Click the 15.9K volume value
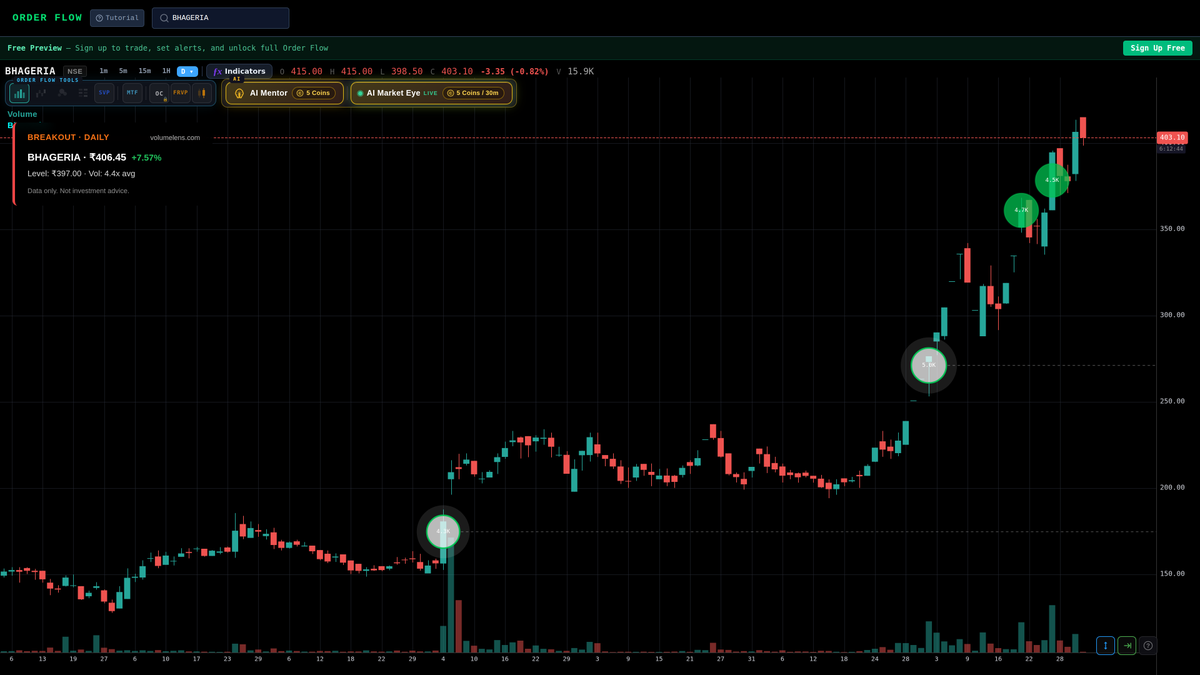The height and width of the screenshot is (675, 1200). coord(579,71)
